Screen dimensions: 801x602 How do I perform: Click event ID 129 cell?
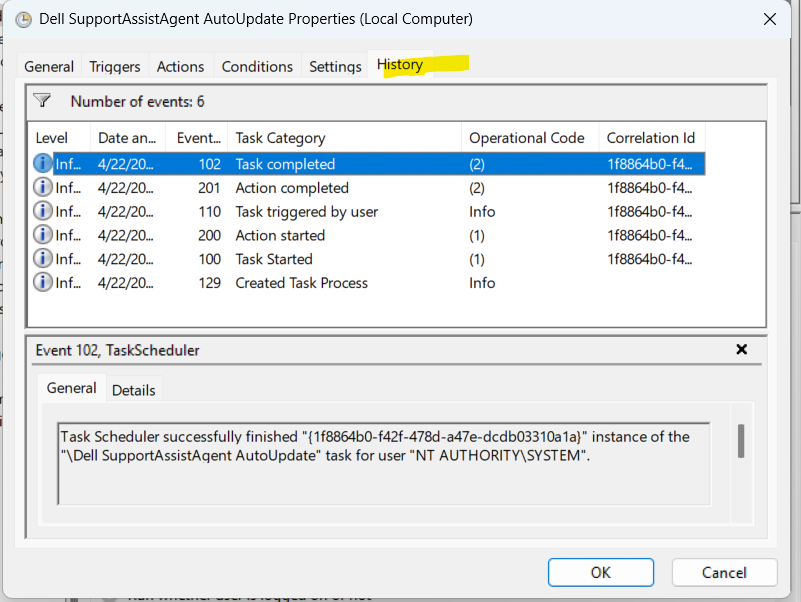(209, 283)
